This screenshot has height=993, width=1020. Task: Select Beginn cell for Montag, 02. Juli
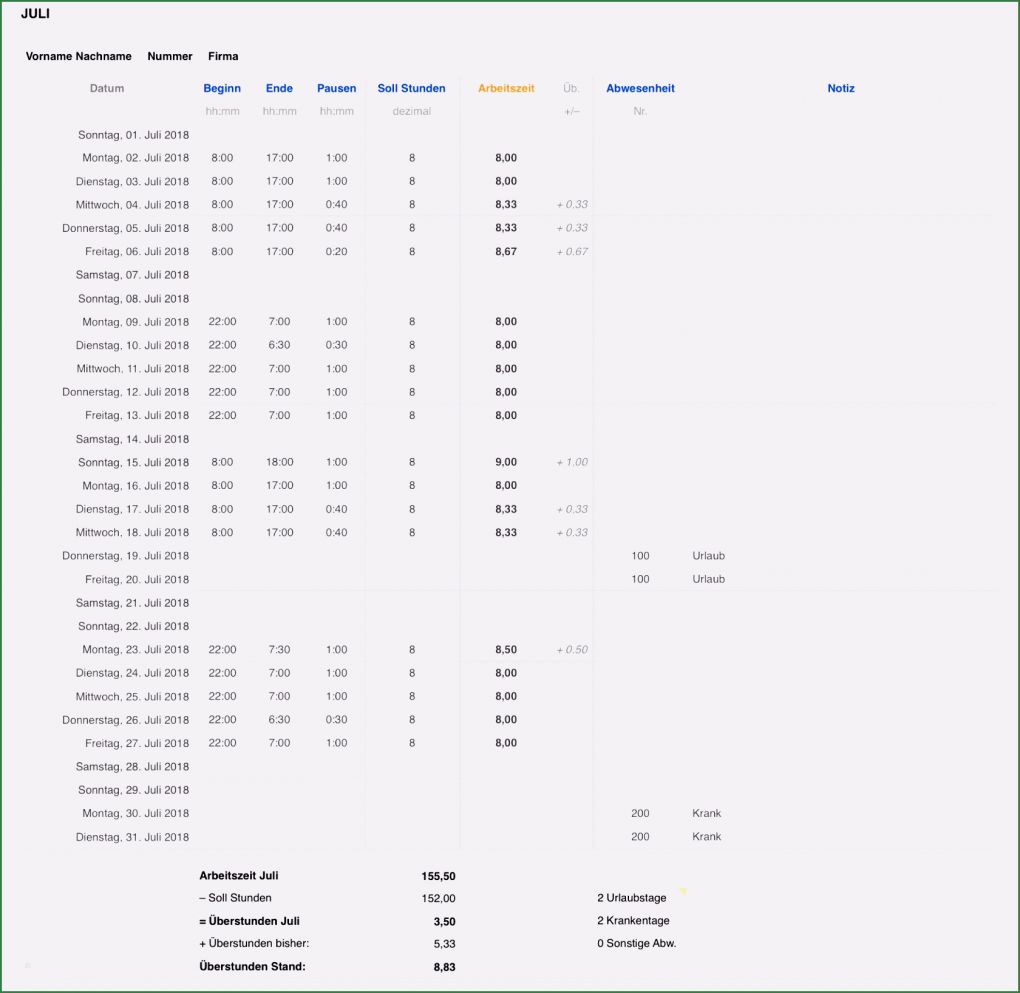pos(222,158)
